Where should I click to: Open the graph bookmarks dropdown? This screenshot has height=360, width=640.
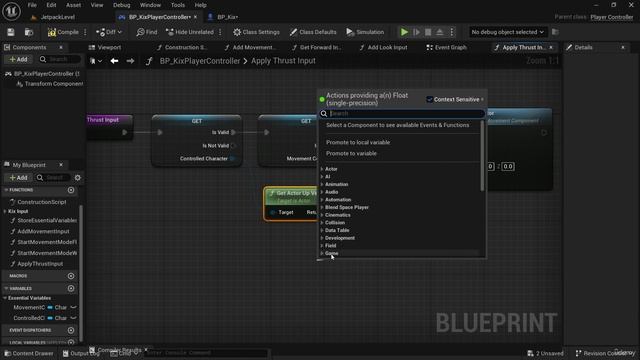coord(96,61)
